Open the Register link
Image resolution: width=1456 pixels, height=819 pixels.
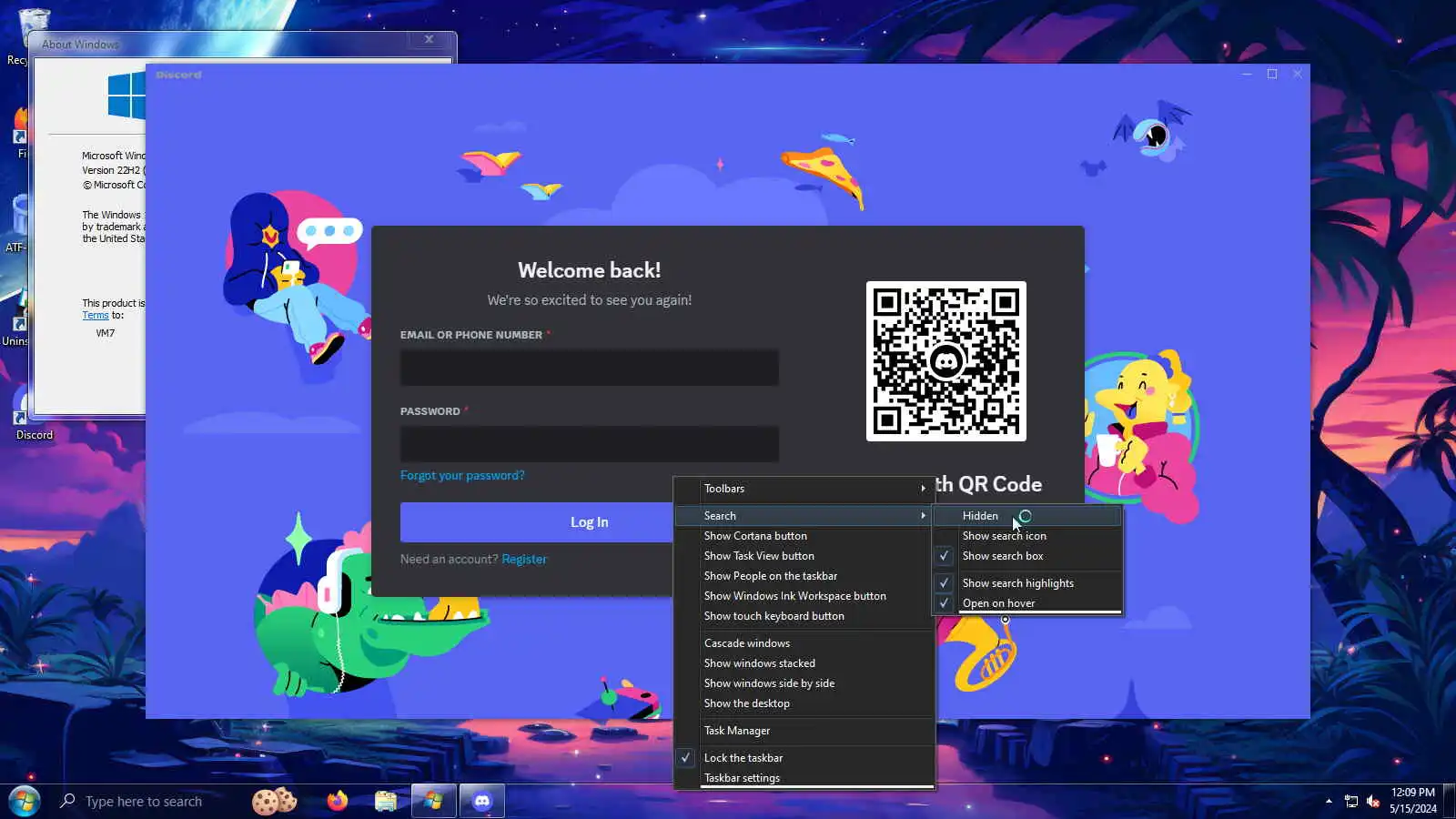524,559
